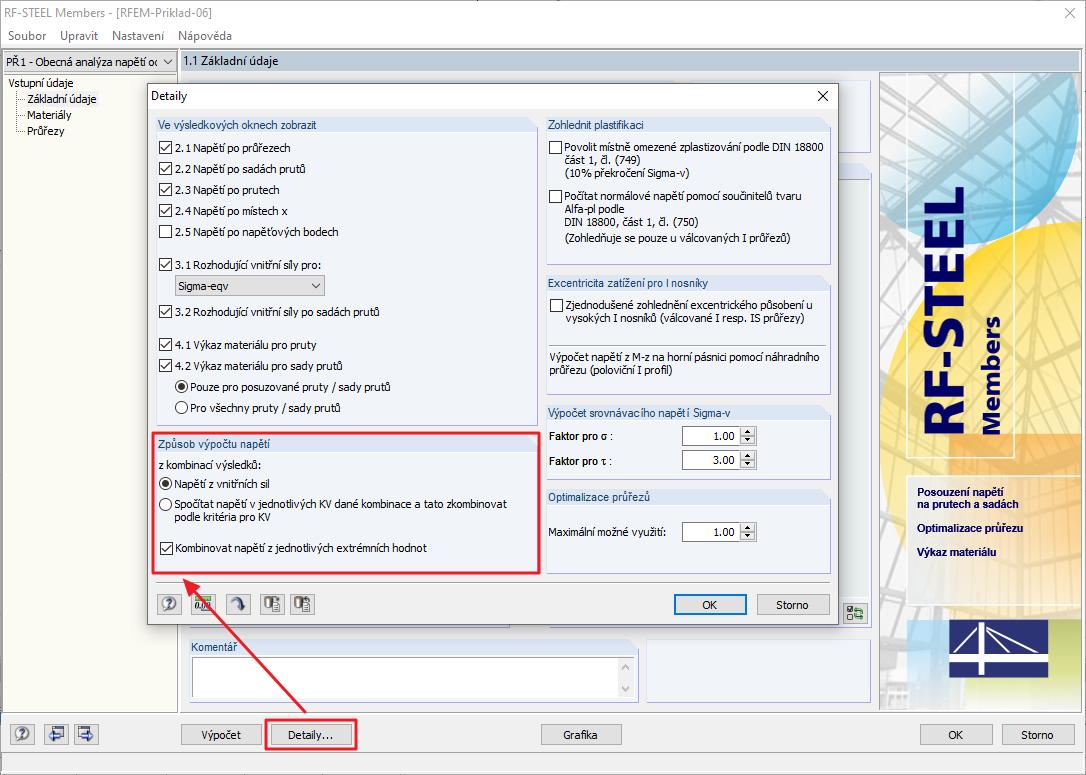Uncheck 2.4 Napětí po místech x
This screenshot has width=1086, height=775.
click(x=166, y=211)
